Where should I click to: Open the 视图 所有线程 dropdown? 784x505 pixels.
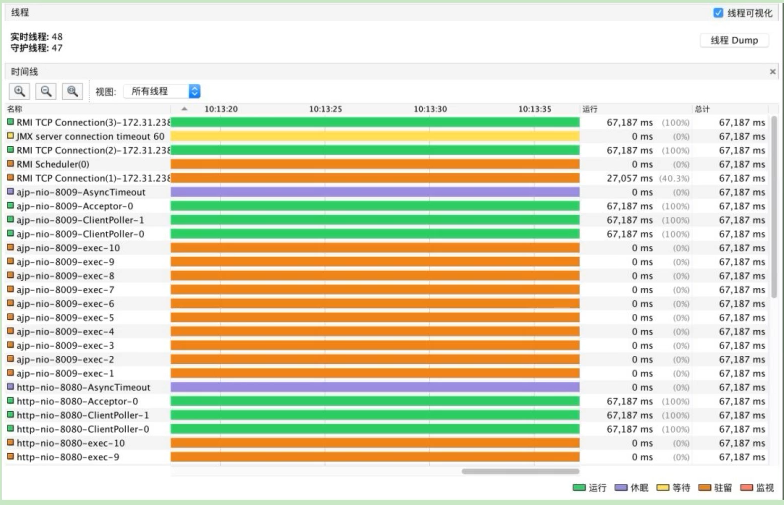tap(162, 91)
